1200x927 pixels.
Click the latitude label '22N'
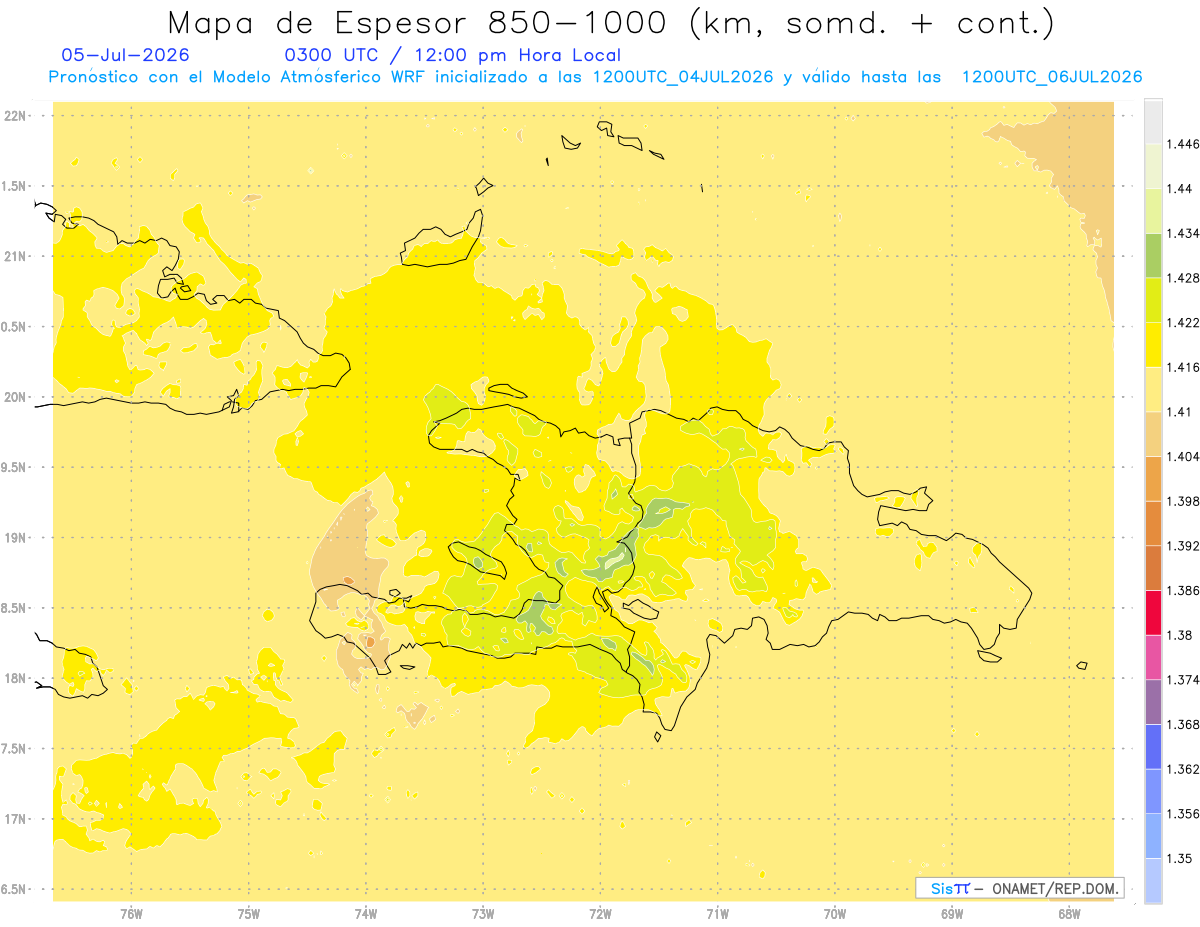point(15,116)
